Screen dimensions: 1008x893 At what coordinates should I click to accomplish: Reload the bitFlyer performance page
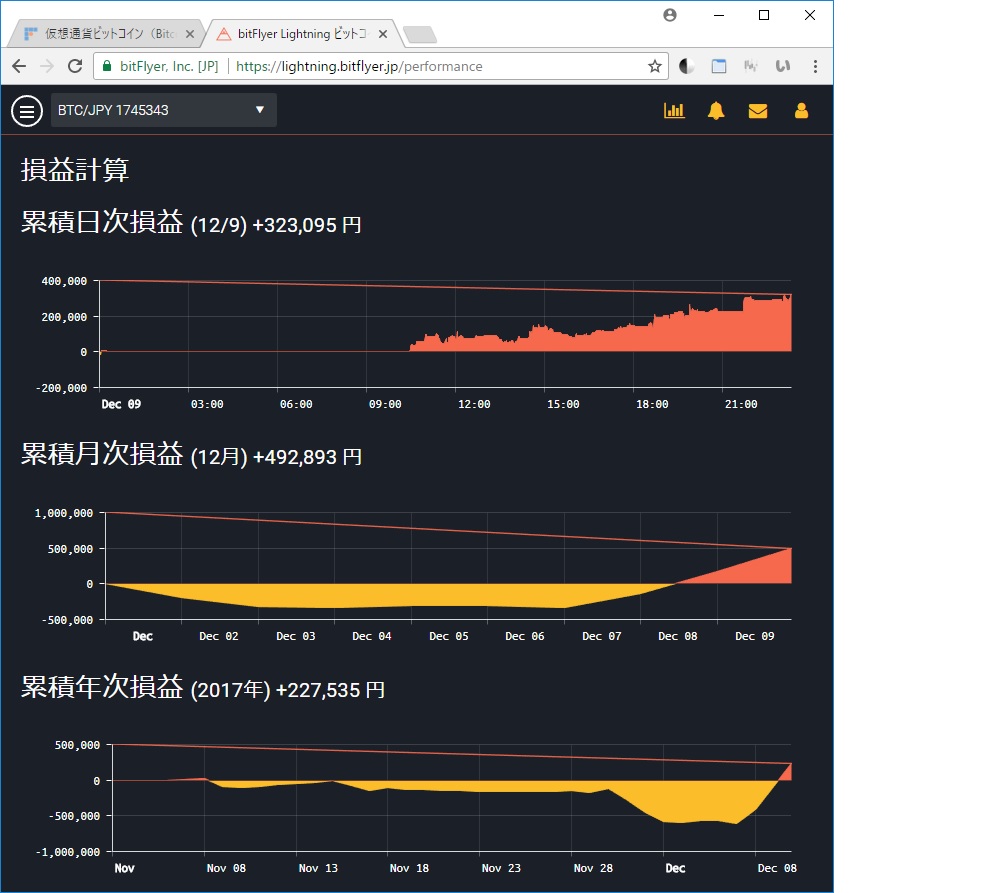tap(75, 66)
